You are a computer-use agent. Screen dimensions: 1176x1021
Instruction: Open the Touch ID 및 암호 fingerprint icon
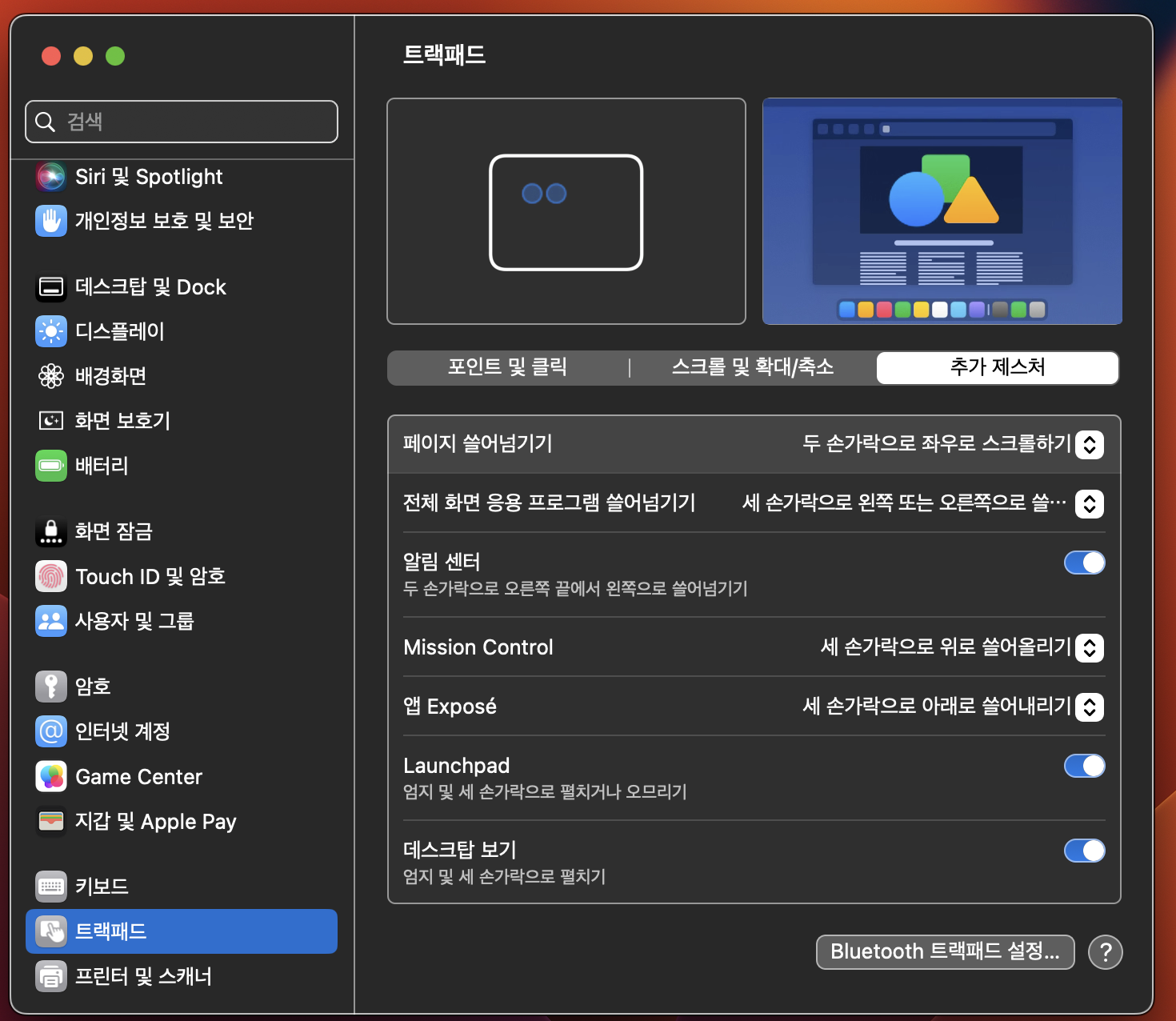click(51, 576)
